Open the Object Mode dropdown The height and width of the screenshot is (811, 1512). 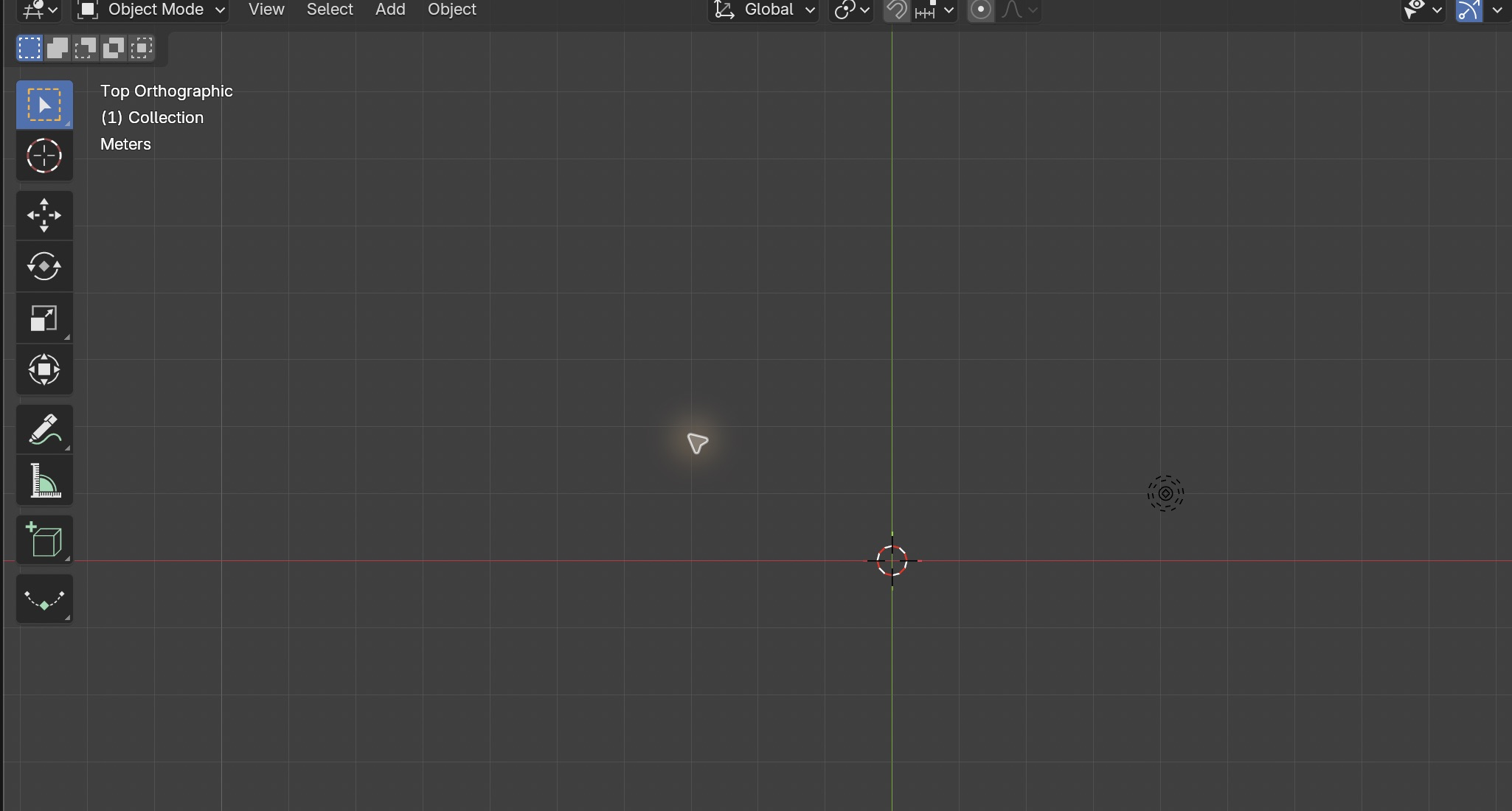[x=150, y=10]
